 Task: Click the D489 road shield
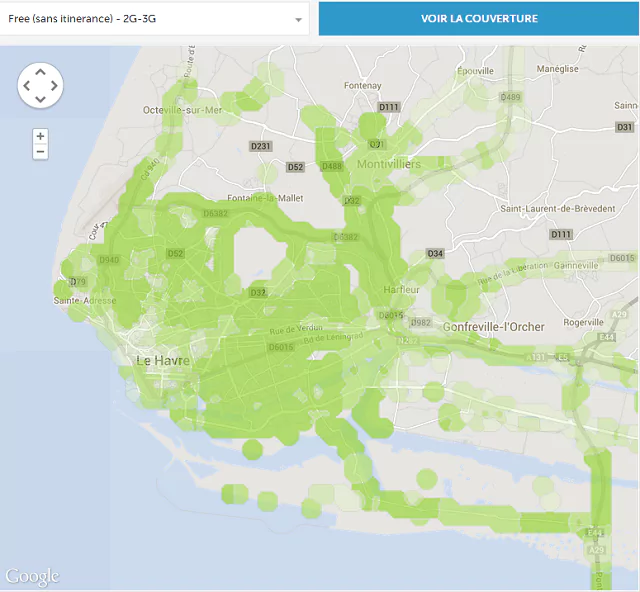(x=510, y=97)
